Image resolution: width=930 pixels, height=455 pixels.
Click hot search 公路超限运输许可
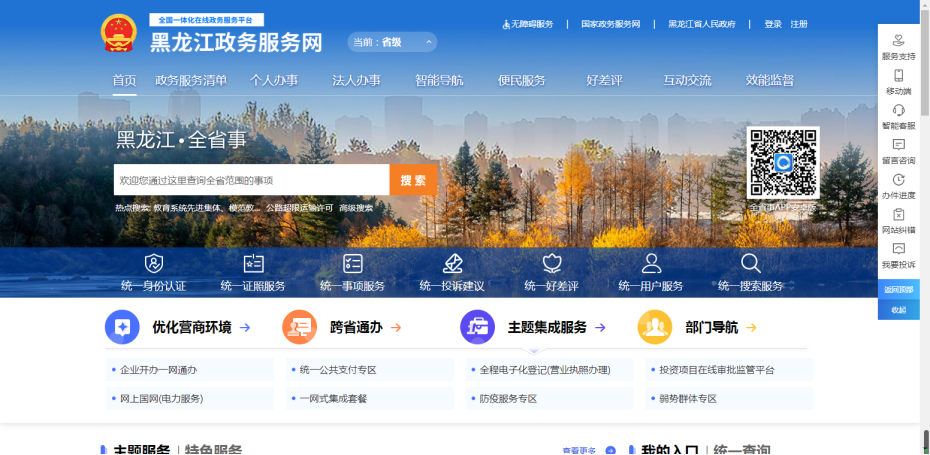point(300,208)
